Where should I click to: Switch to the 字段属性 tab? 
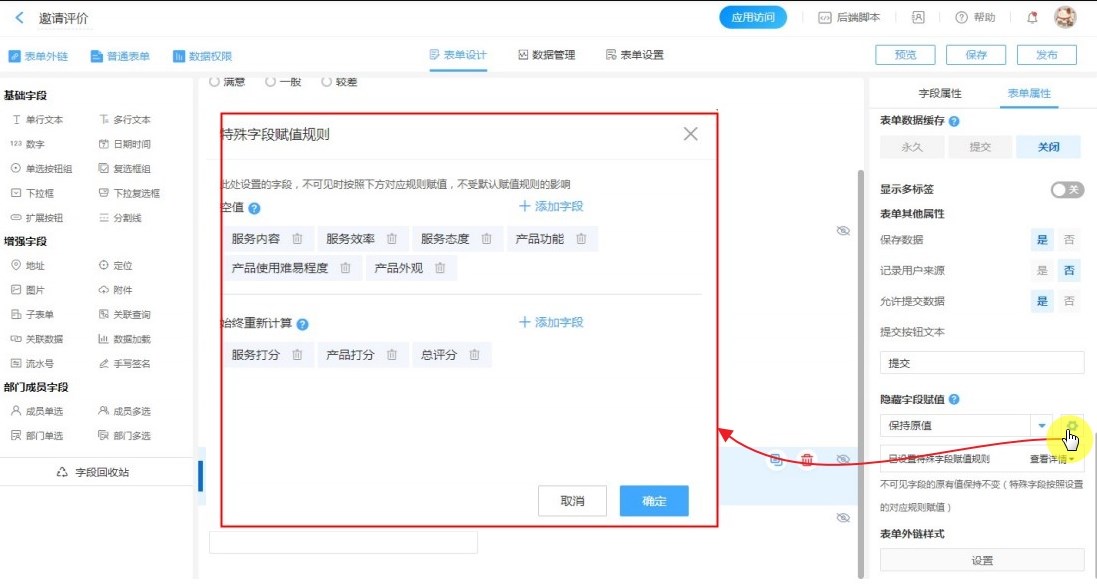pyautogui.click(x=940, y=93)
